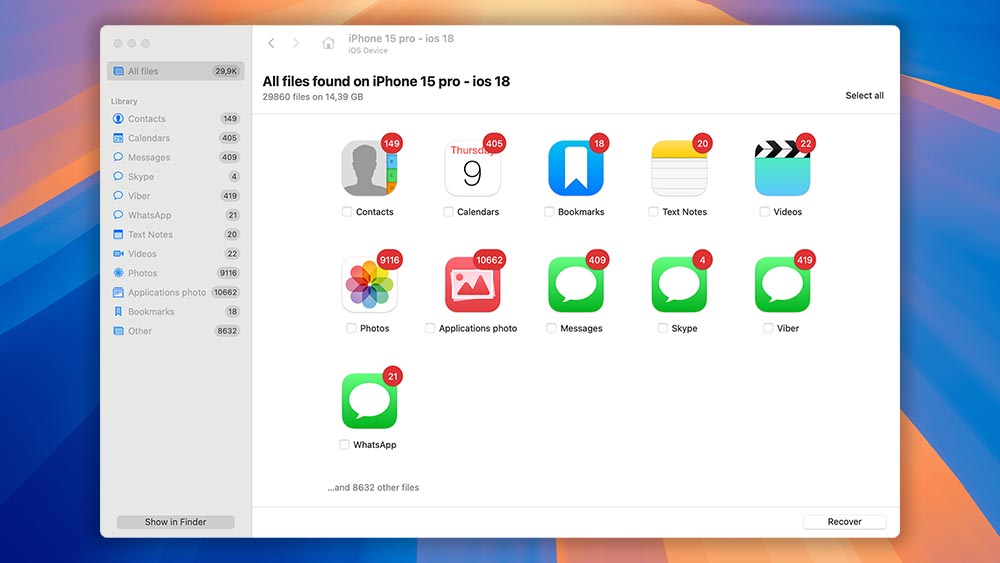Click '29860 files on 14,39 GB' text

312,97
